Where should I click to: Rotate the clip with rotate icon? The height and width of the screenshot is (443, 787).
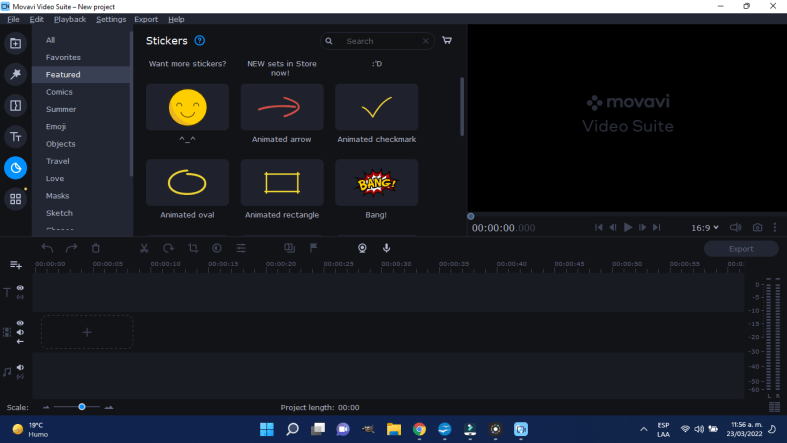[x=168, y=248]
